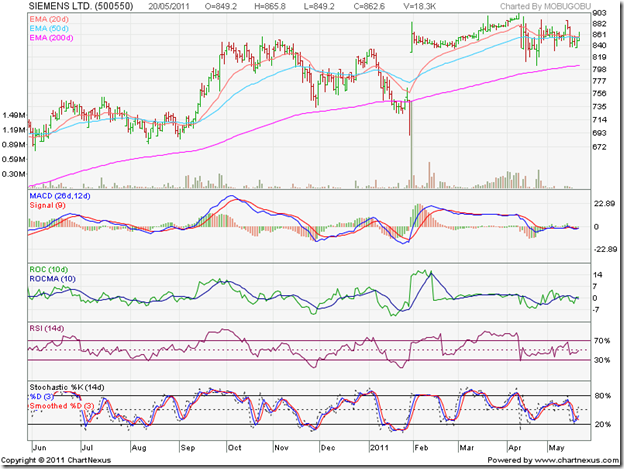Click the volume value V=18.3K
Screen dimensions: 624x469
tap(419, 6)
